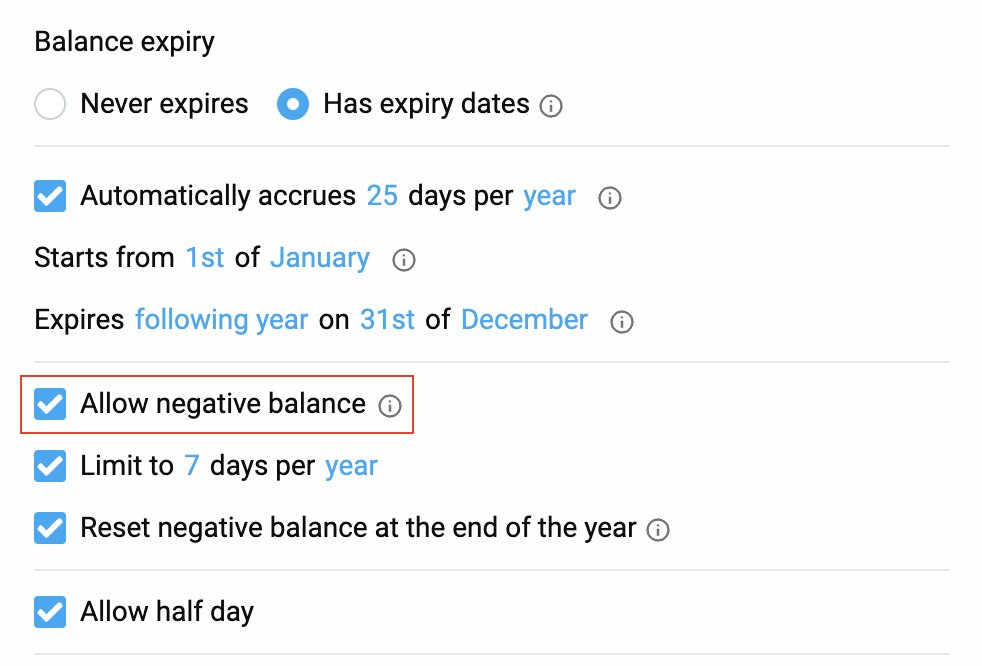
Task: Uncheck Automatically accrues checkbox
Action: point(50,196)
